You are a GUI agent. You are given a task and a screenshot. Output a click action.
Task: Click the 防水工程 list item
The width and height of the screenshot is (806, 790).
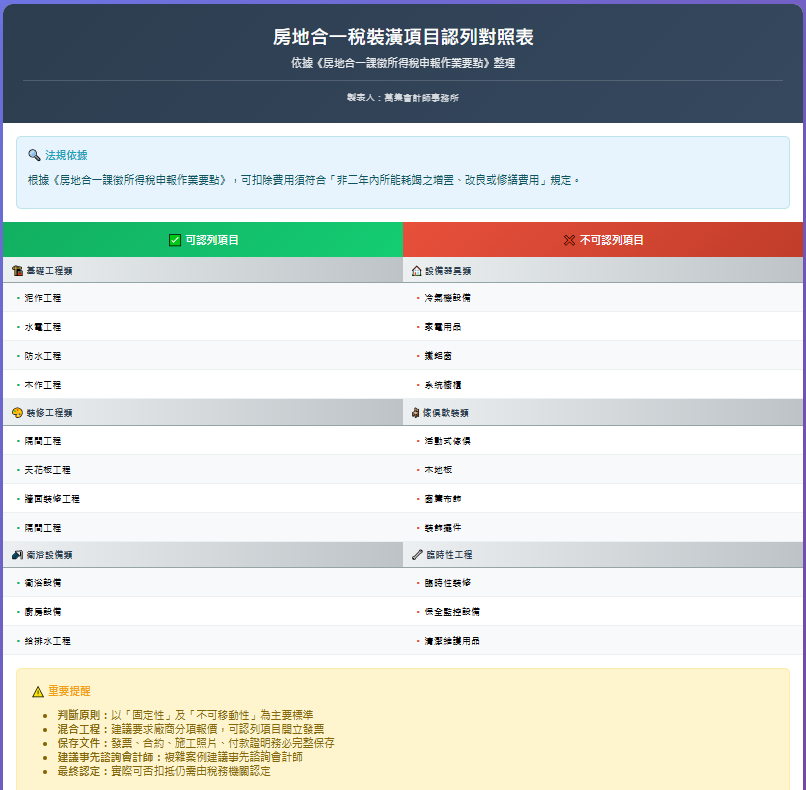click(43, 356)
